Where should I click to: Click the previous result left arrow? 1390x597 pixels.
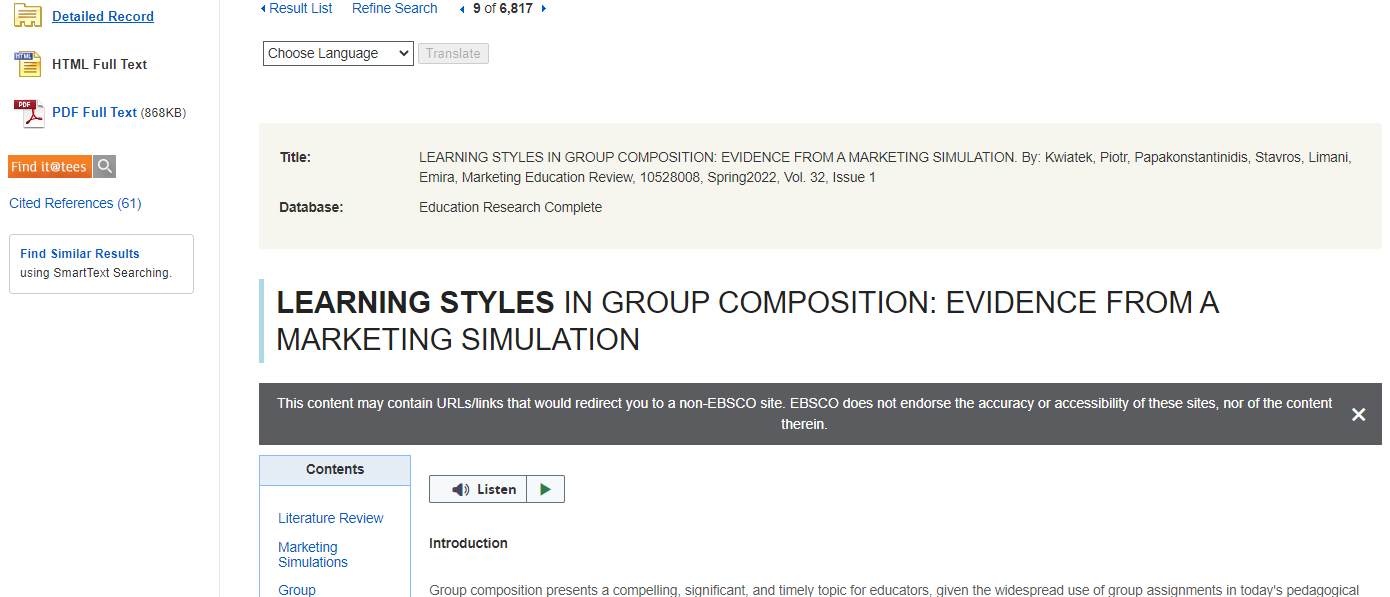coord(462,9)
